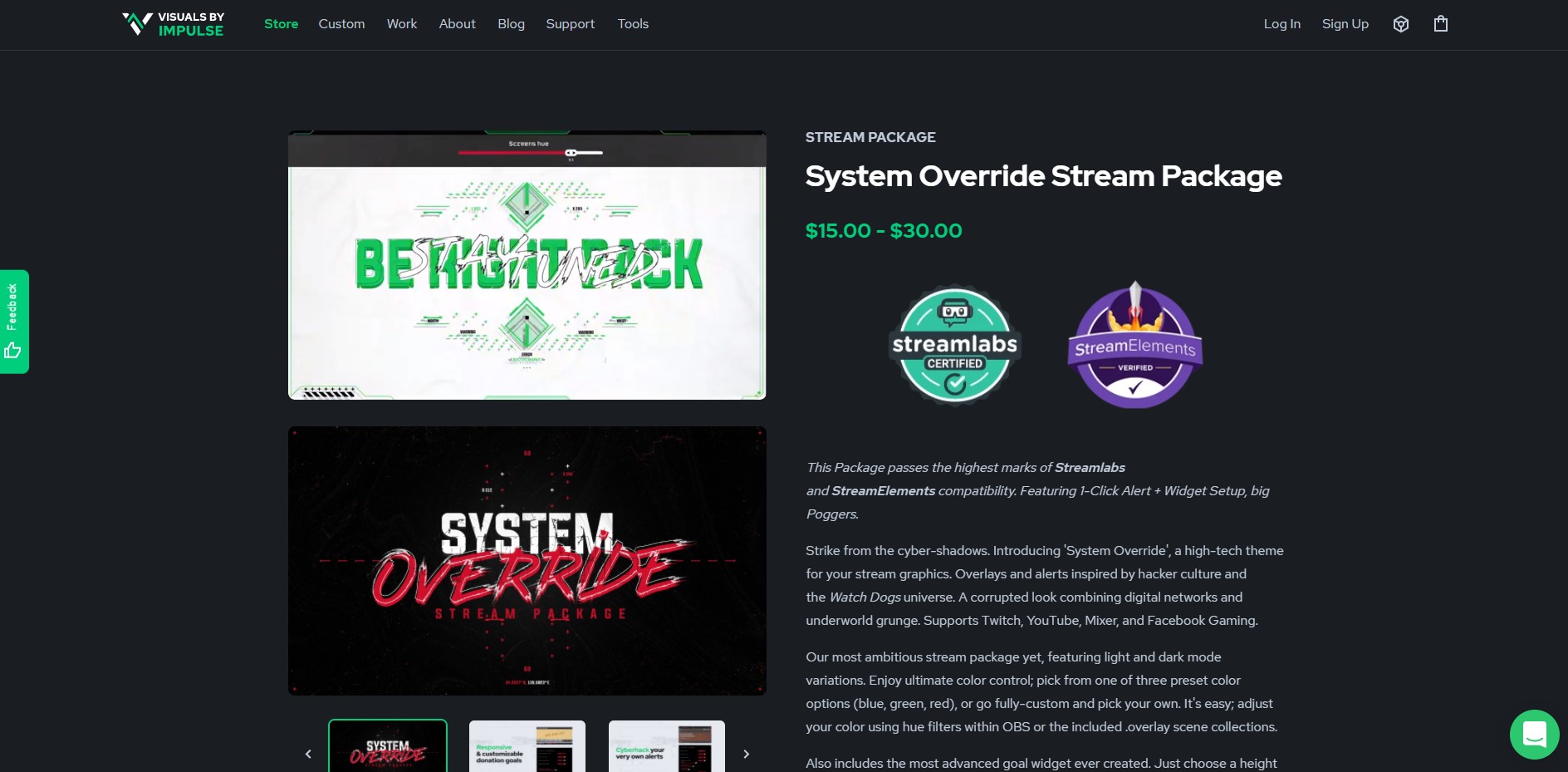The width and height of the screenshot is (1568, 772).
Task: Select the donation goals gallery thumbnail
Action: coord(527,746)
